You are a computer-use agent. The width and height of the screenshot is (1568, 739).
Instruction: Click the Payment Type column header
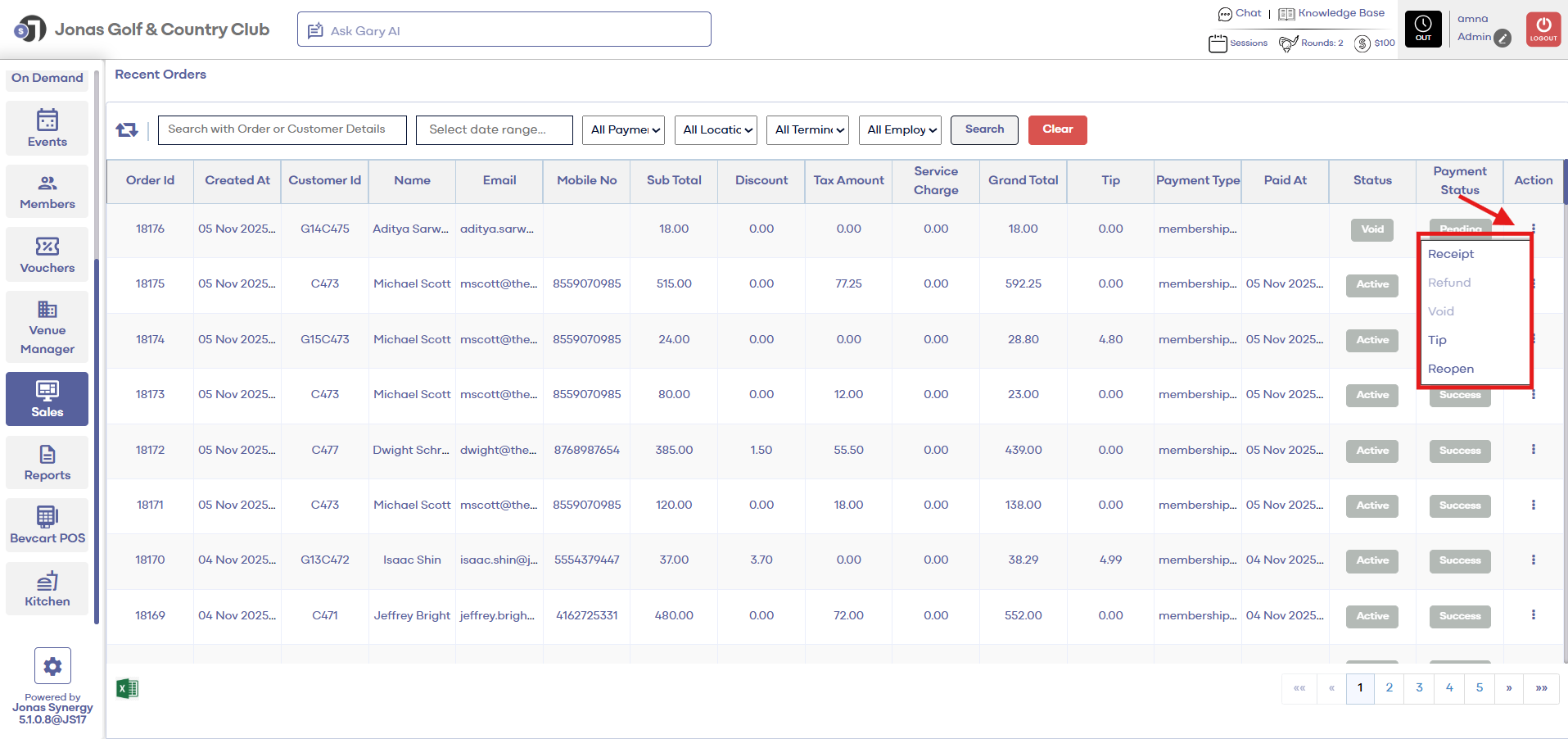(1198, 180)
